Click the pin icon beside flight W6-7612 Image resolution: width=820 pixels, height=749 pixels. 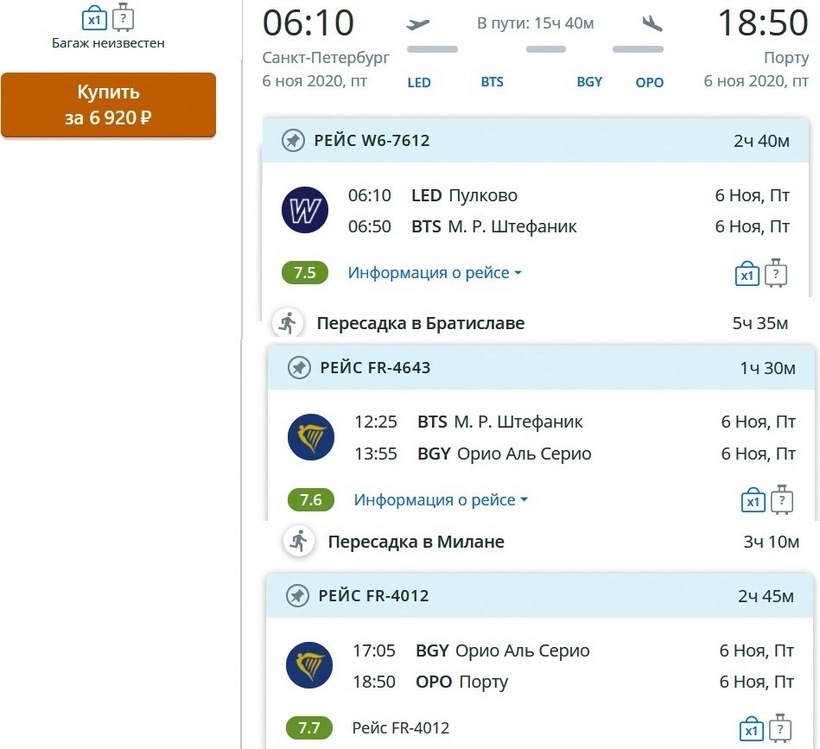pyautogui.click(x=293, y=141)
